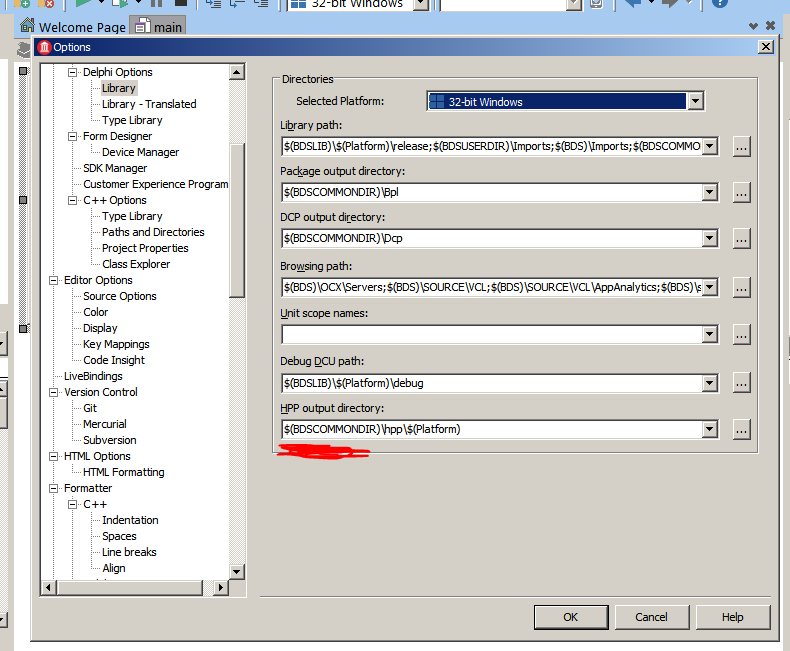
Task: Confirm the Options dialog with OK
Action: point(571,617)
